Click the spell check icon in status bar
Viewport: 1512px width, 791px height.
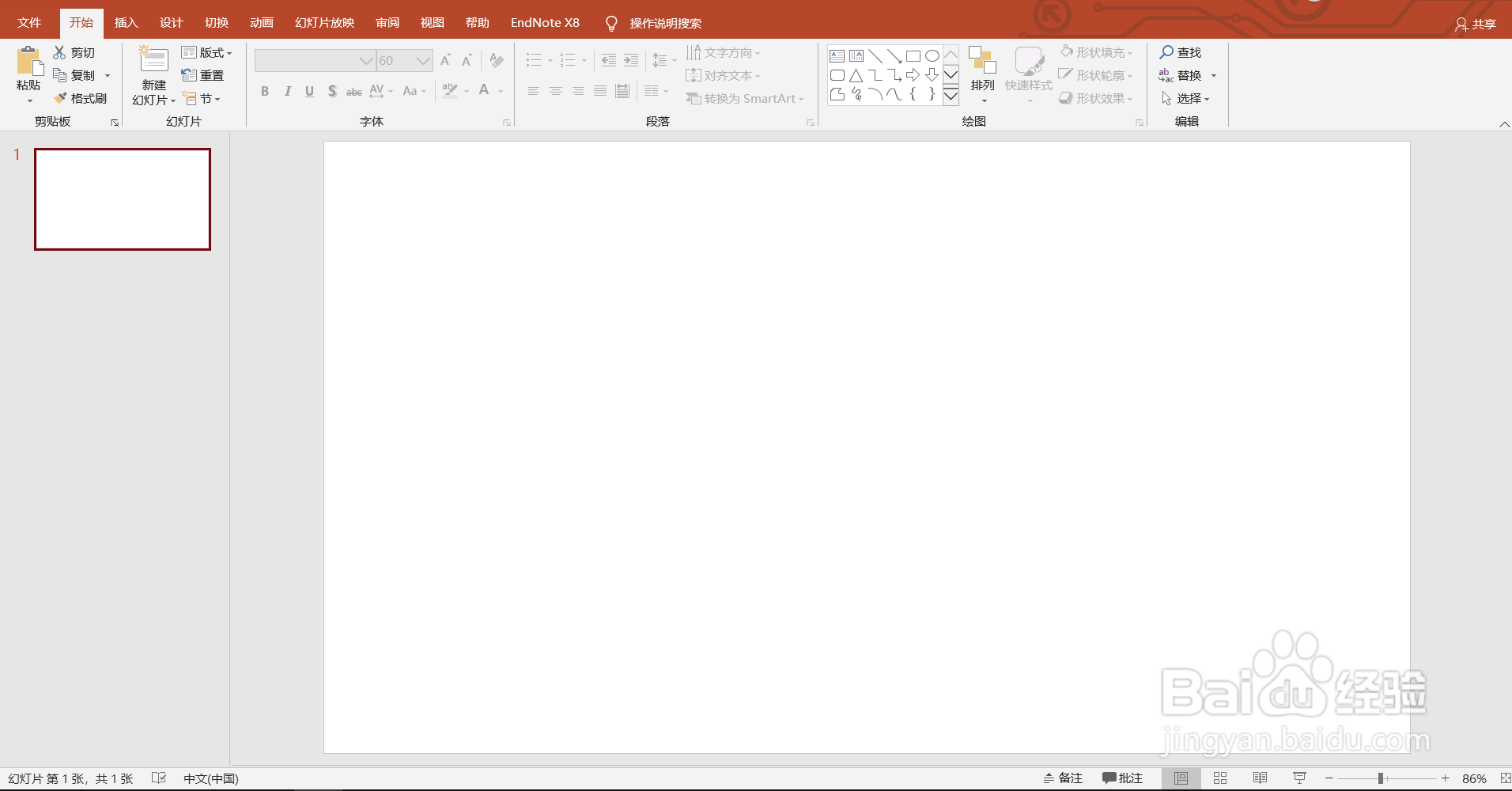pos(159,778)
